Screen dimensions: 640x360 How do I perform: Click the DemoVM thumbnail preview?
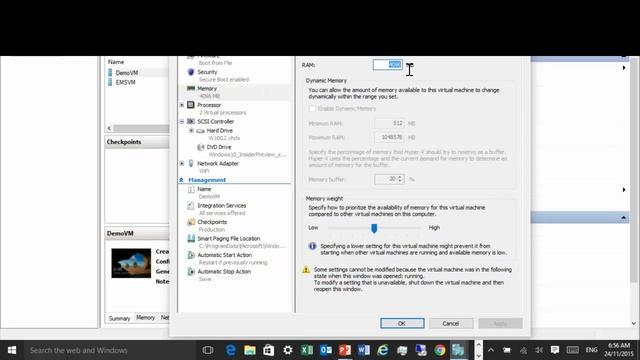131,263
